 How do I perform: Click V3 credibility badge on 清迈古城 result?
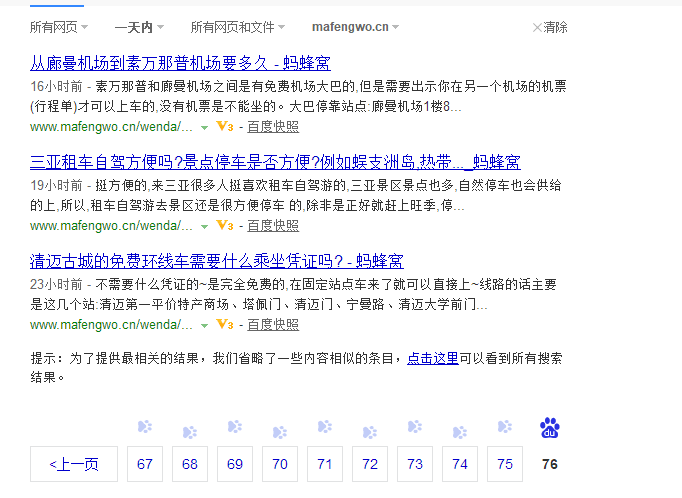pos(225,324)
